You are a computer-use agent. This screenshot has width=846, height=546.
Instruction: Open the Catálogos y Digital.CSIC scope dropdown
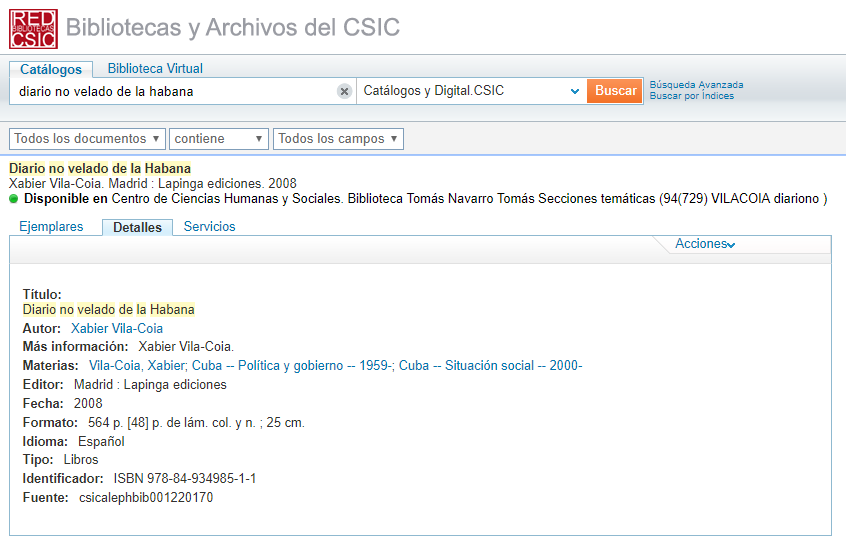coord(470,91)
